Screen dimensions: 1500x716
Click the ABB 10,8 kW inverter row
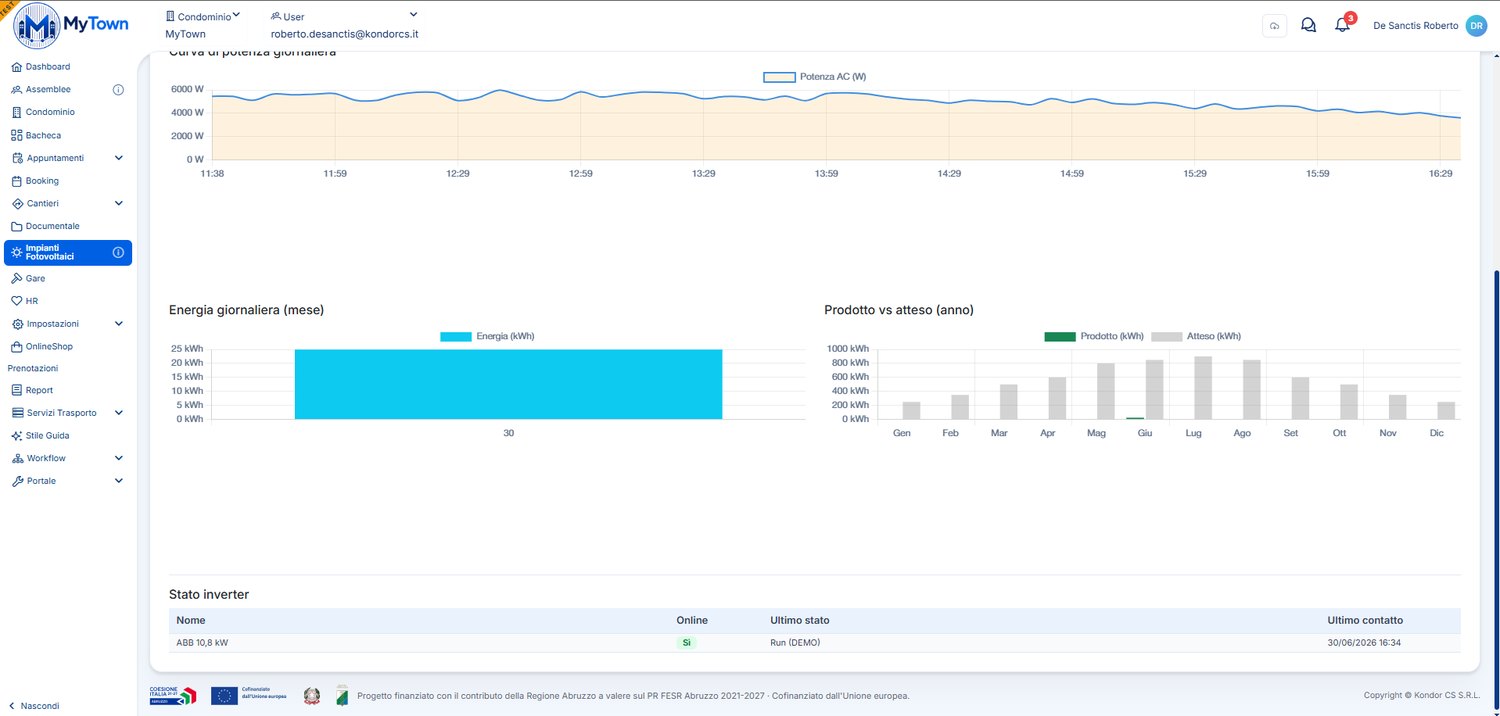(x=814, y=643)
